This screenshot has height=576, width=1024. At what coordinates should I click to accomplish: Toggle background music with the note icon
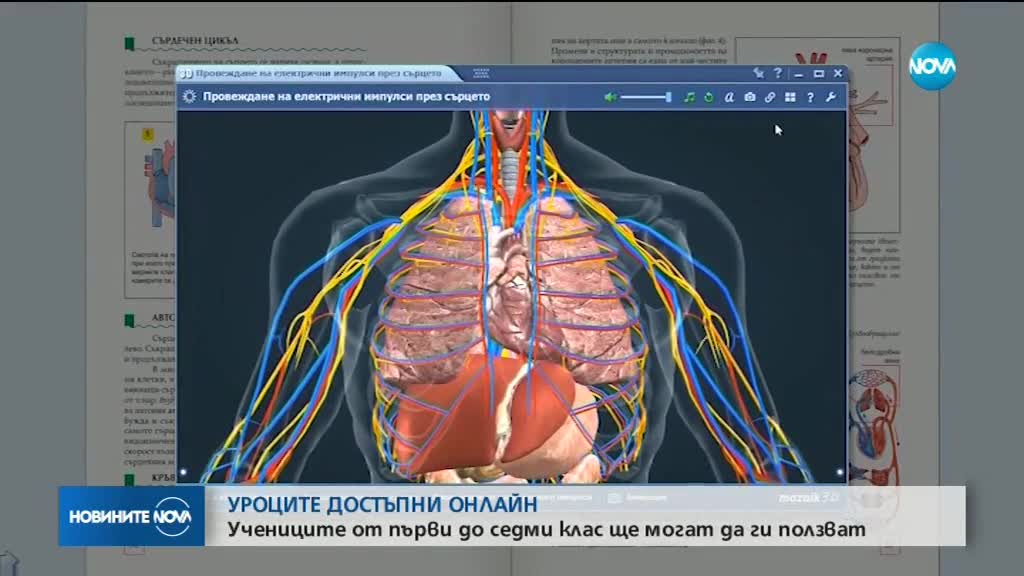click(689, 97)
